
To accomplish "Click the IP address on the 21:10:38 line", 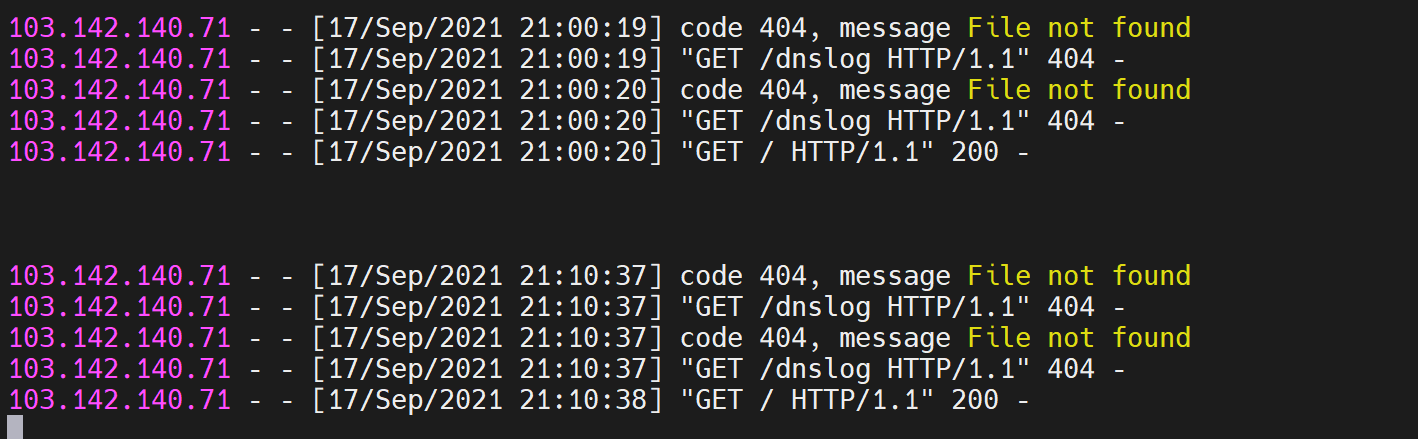I will pyautogui.click(x=120, y=400).
